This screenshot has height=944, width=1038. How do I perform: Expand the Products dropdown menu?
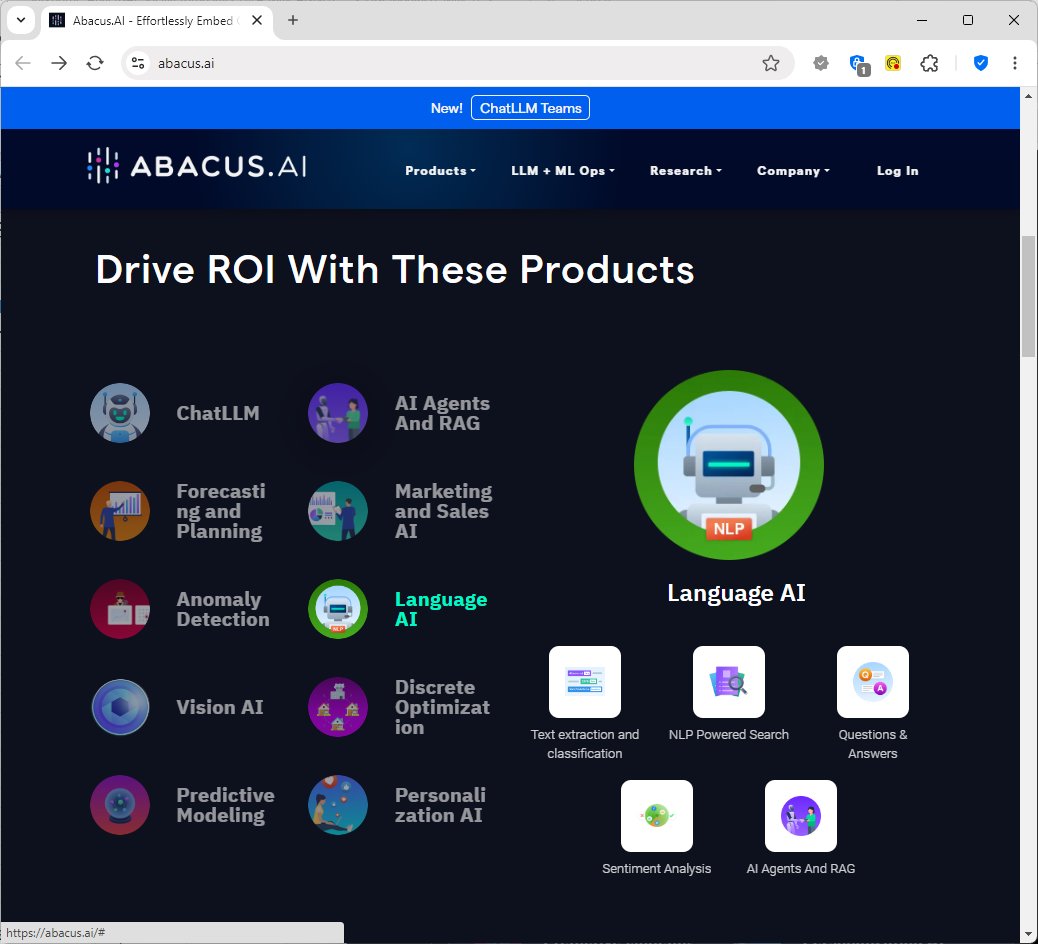pos(440,171)
